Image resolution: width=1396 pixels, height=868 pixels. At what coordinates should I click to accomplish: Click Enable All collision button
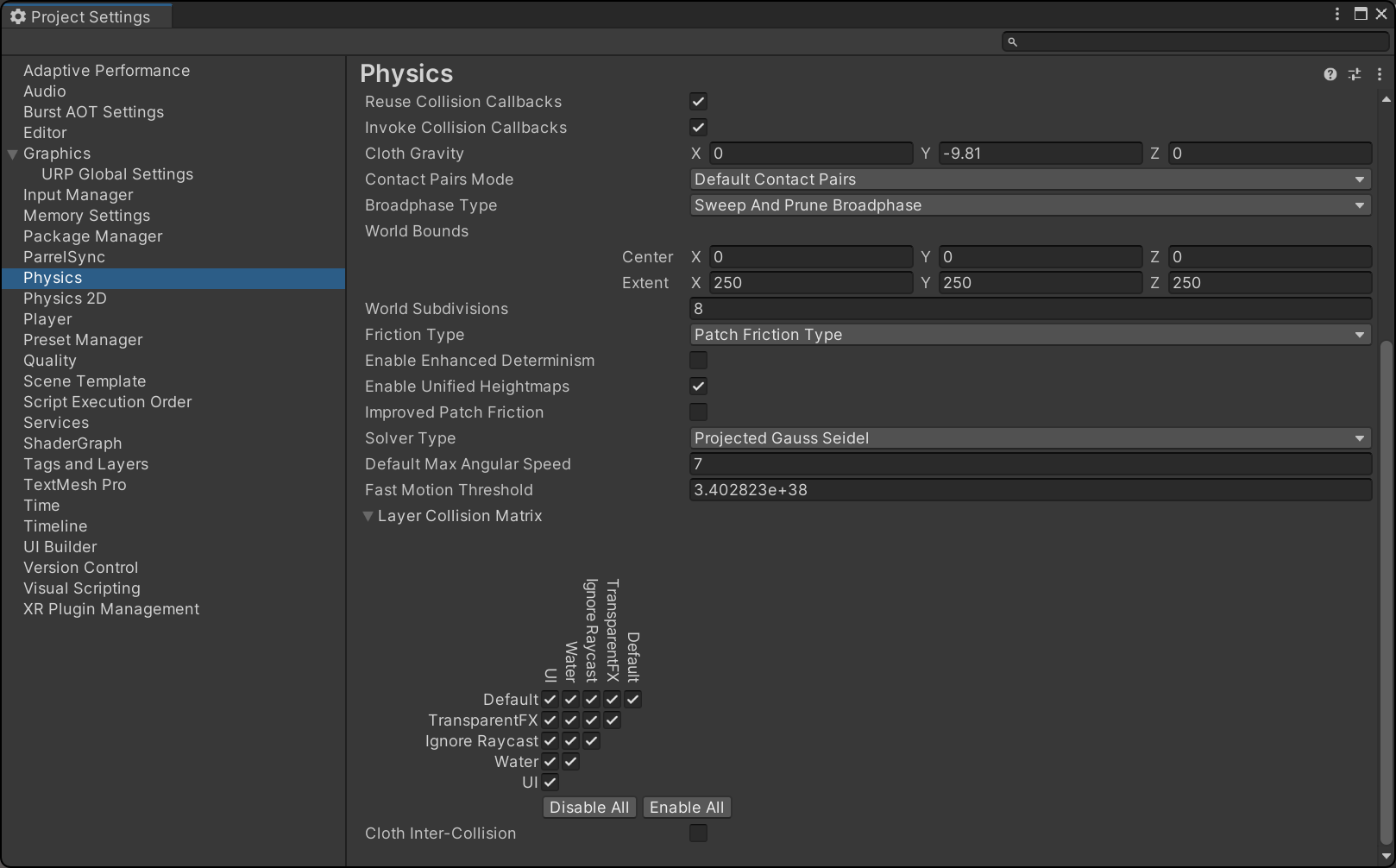click(x=687, y=808)
